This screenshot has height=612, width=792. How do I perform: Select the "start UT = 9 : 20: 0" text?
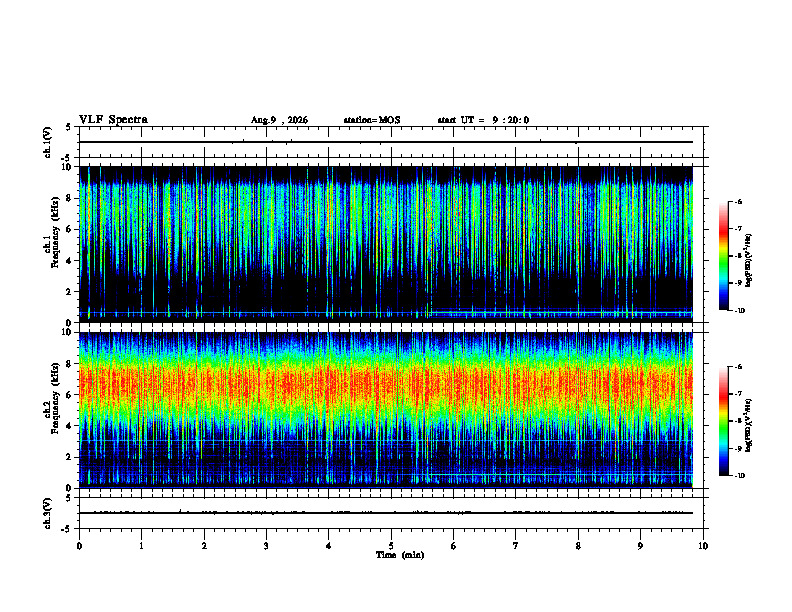[483, 120]
